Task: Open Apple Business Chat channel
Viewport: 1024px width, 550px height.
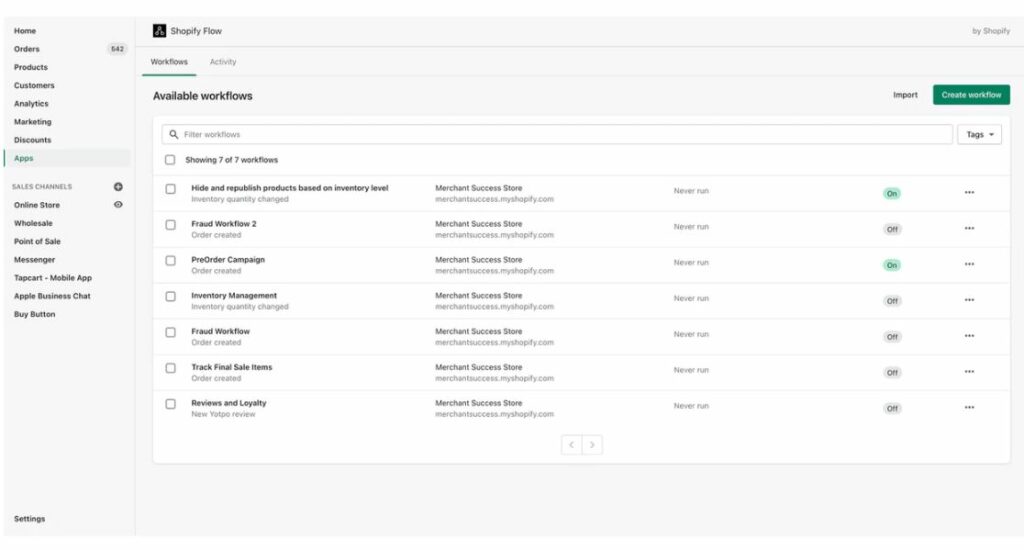Action: pos(52,297)
